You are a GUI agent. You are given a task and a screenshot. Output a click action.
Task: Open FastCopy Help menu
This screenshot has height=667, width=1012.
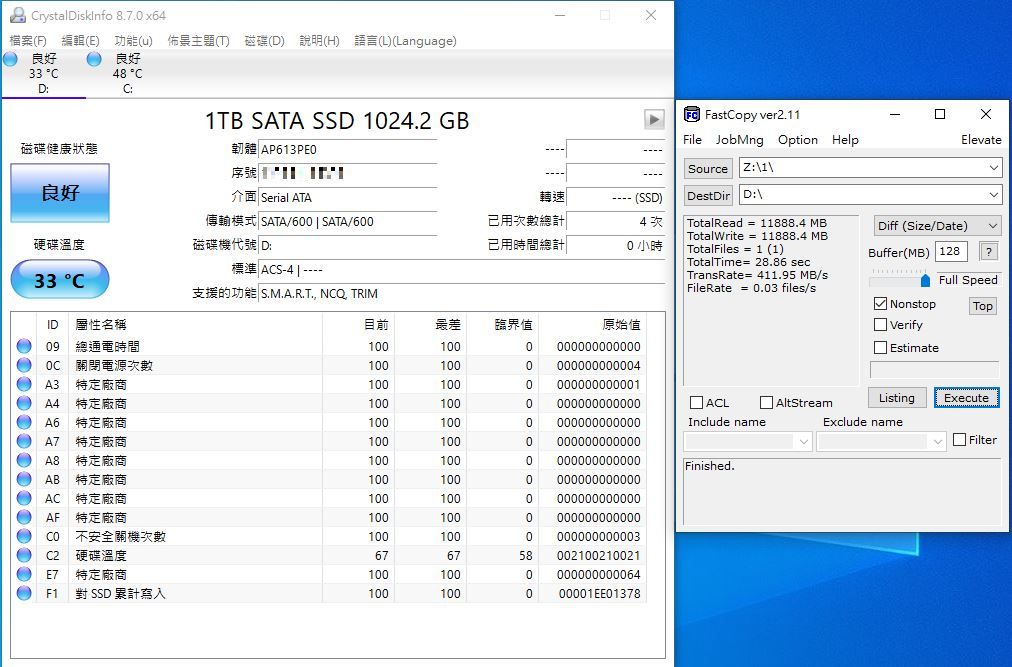[x=845, y=139]
